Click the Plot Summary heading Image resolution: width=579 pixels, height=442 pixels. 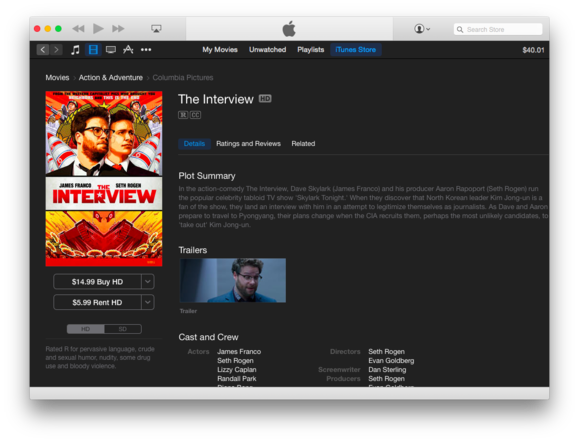[x=207, y=176]
